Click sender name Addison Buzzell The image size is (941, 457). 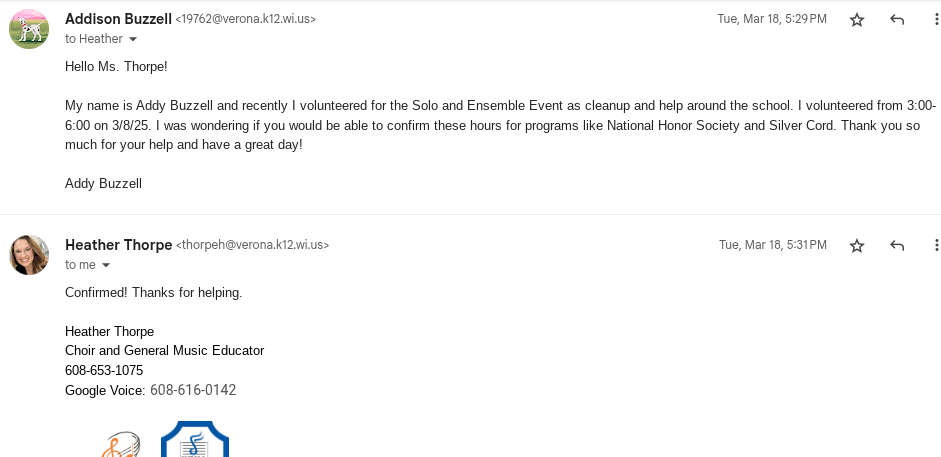(x=118, y=18)
